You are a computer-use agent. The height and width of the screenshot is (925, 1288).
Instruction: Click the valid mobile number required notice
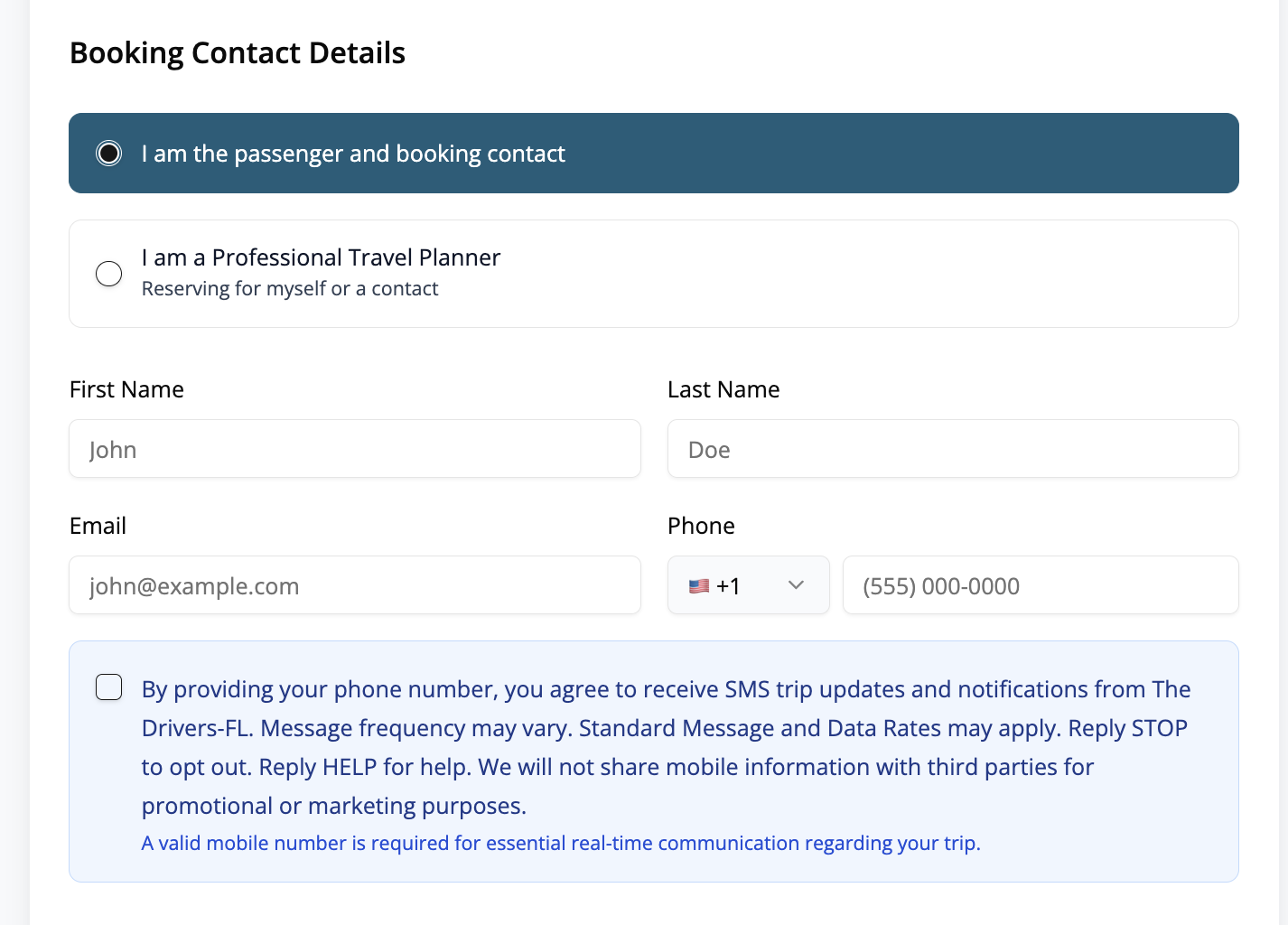pos(561,843)
